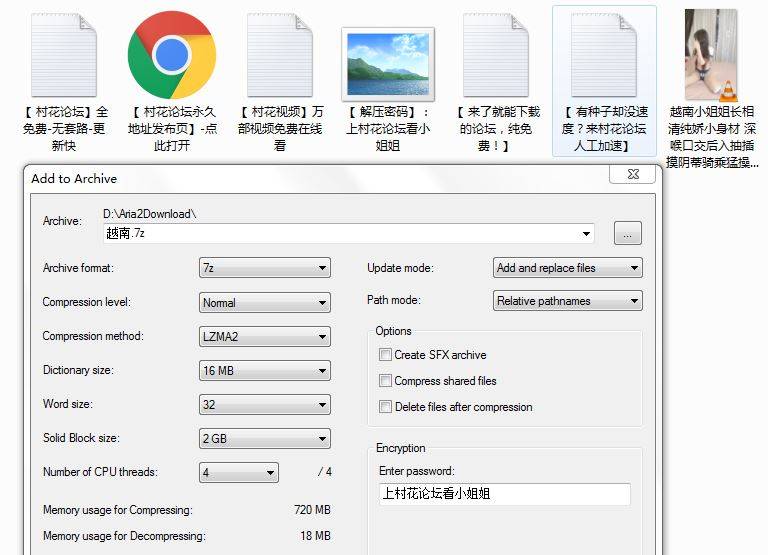
Task: Check Delete files after compression
Action: [x=386, y=407]
